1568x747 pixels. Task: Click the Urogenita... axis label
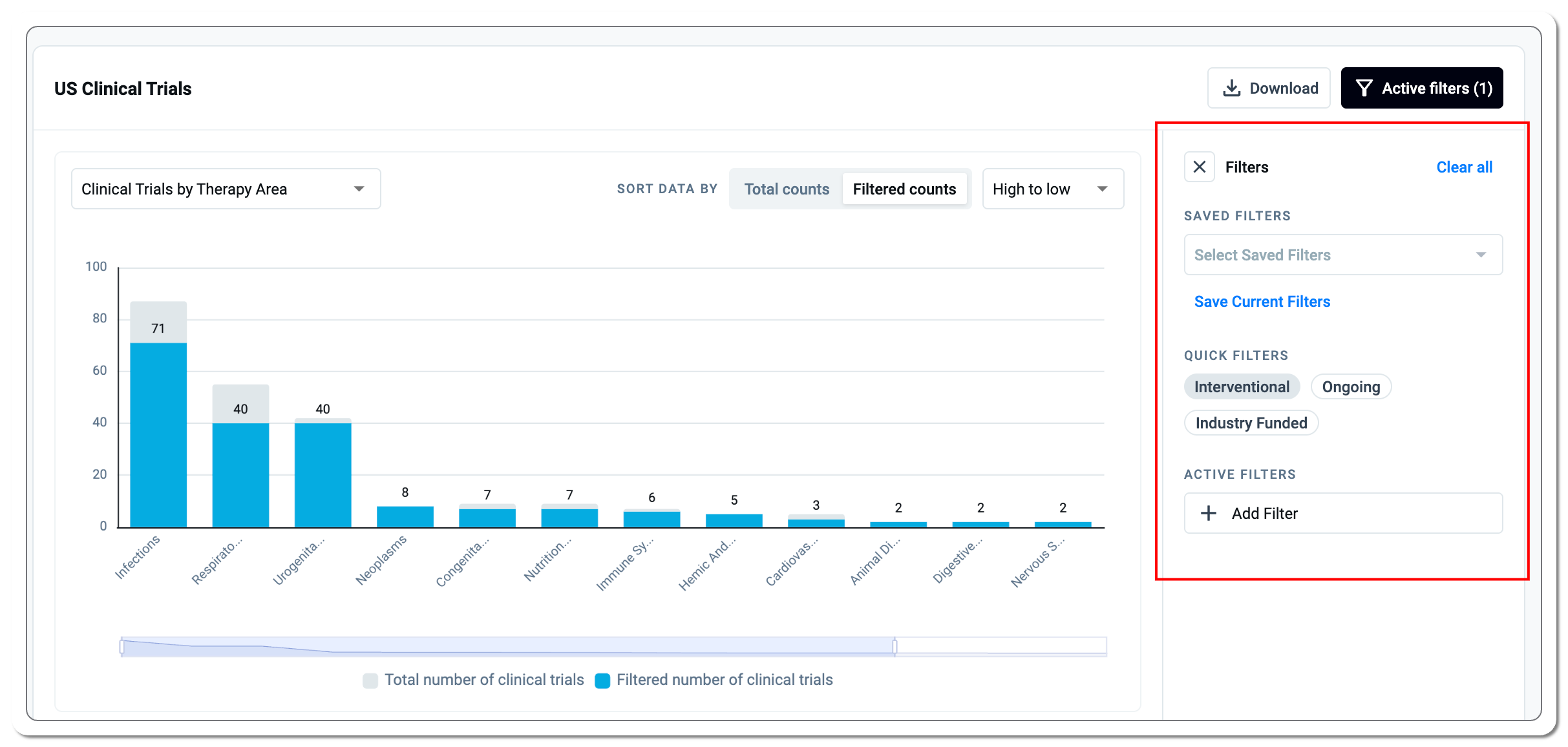[x=299, y=562]
